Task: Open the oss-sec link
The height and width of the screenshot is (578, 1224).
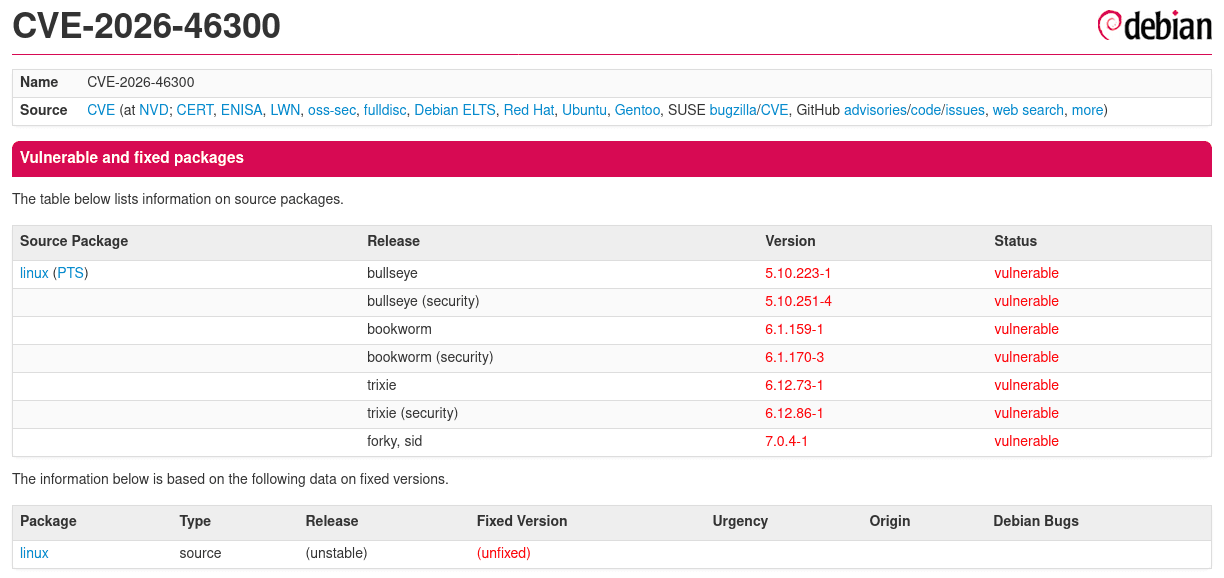Action: (332, 110)
